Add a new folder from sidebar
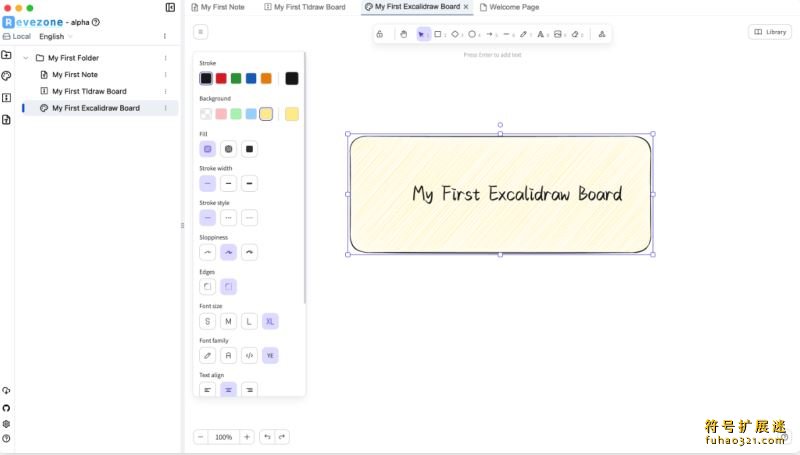This screenshot has height=455, width=800. [6, 55]
